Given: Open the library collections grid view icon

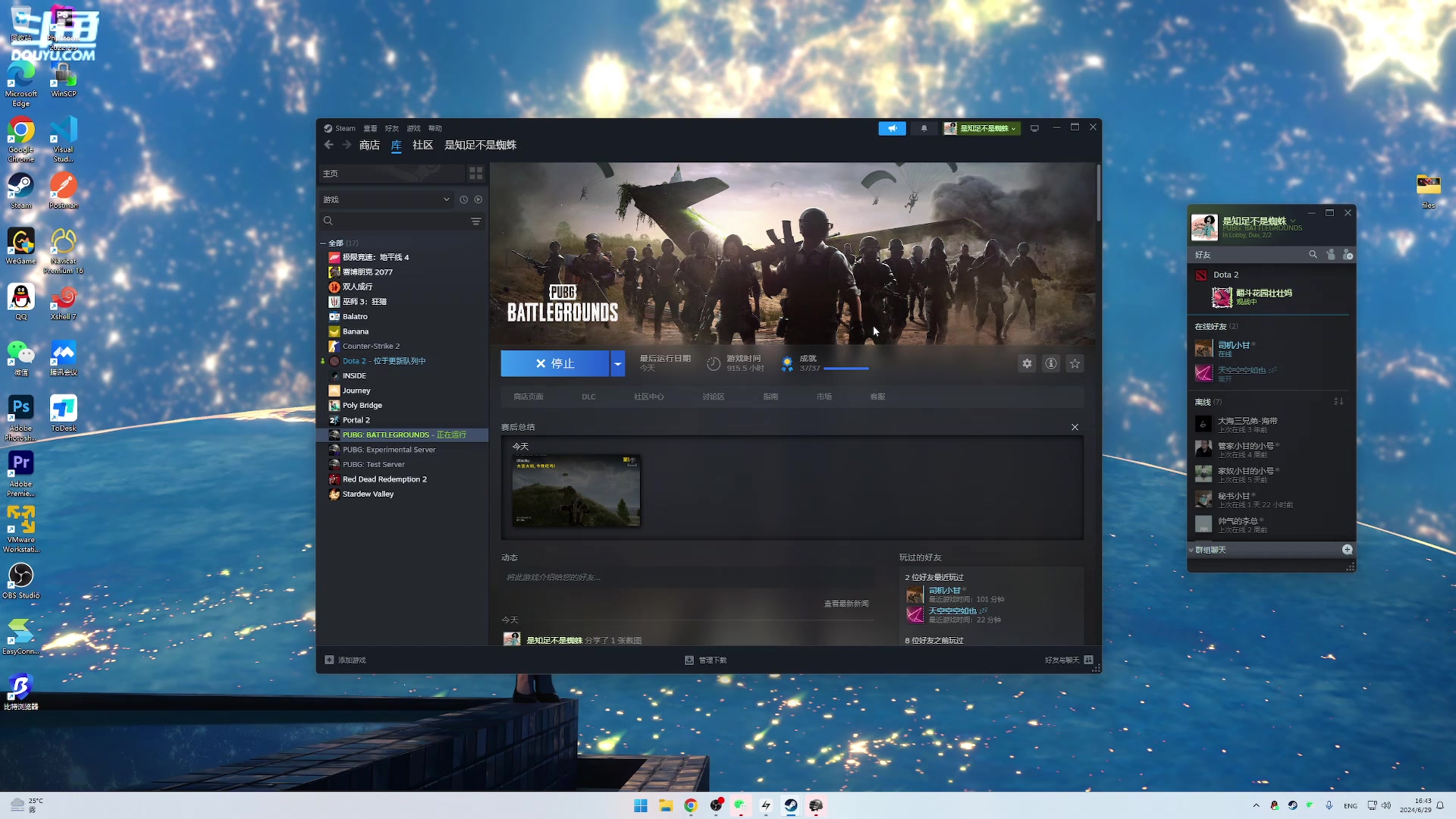Looking at the screenshot, I should tap(475, 174).
